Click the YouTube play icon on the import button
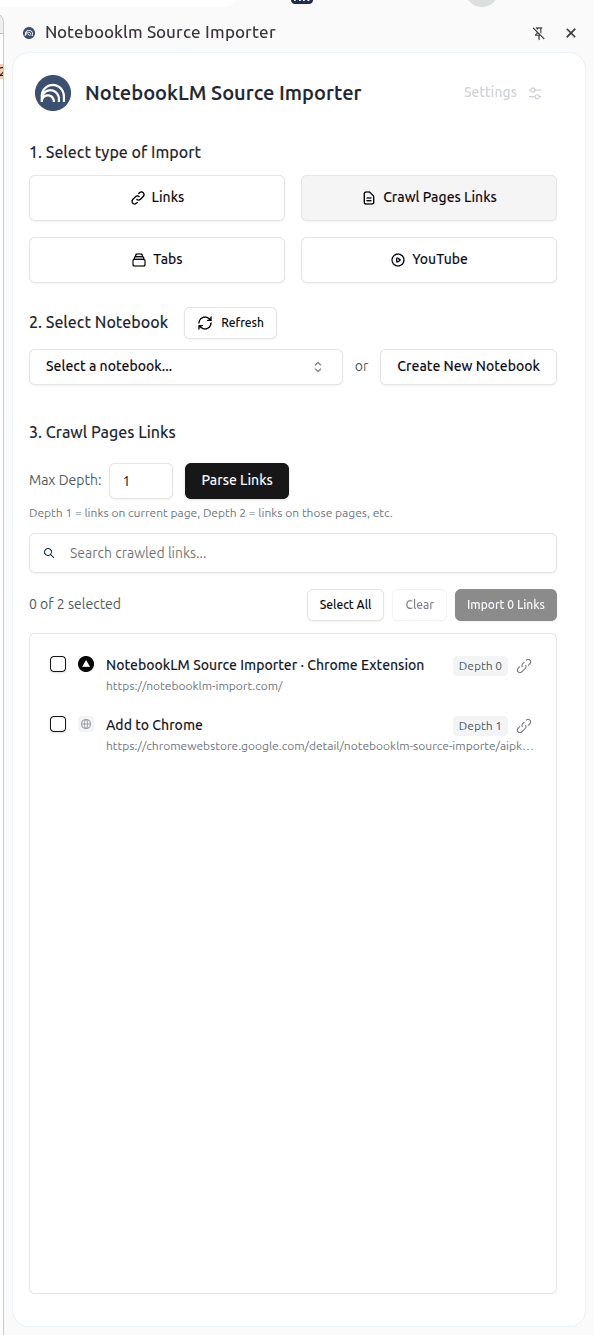This screenshot has width=594, height=1335. 398,259
